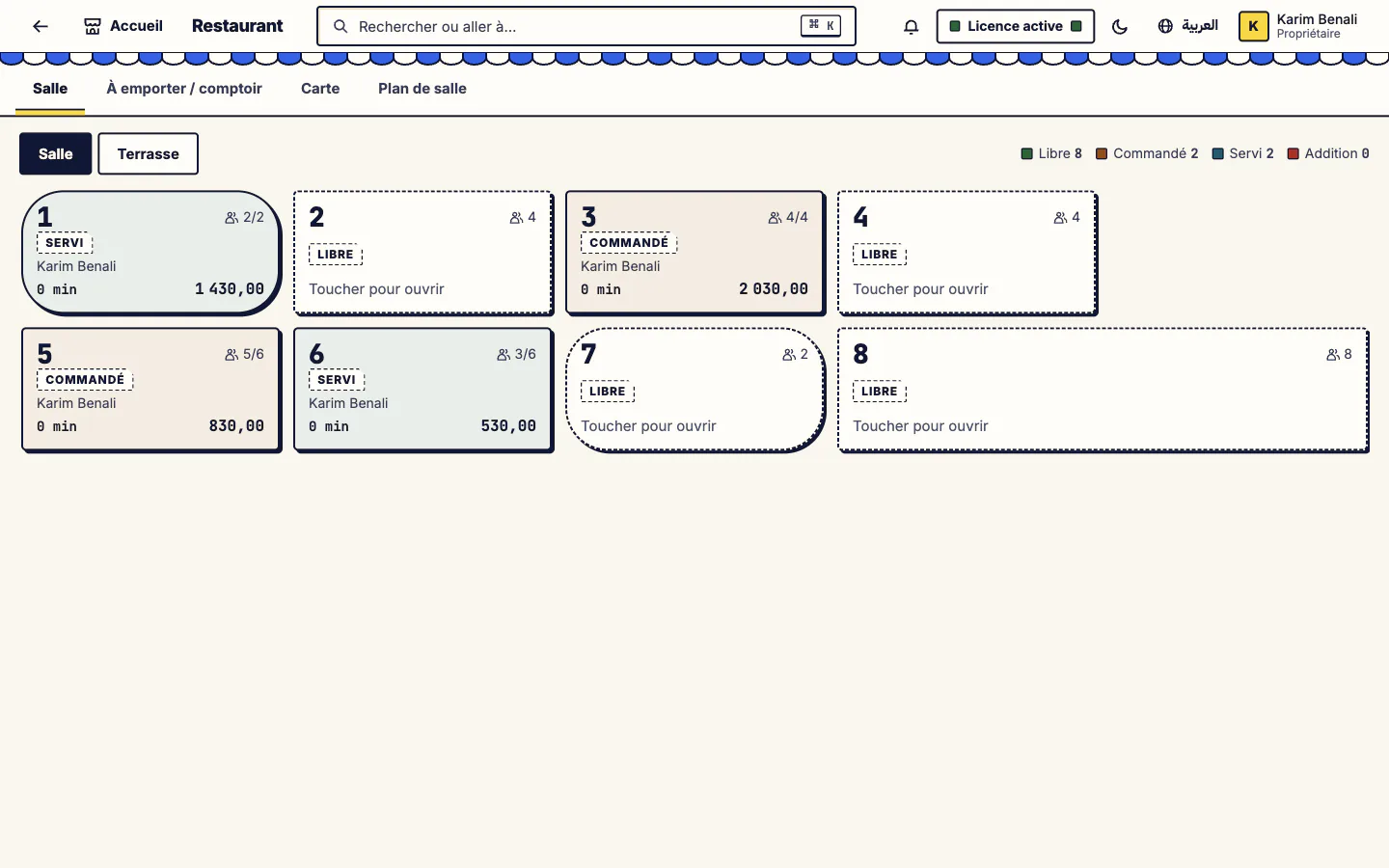Click the Propriétaire role label

[1308, 34]
